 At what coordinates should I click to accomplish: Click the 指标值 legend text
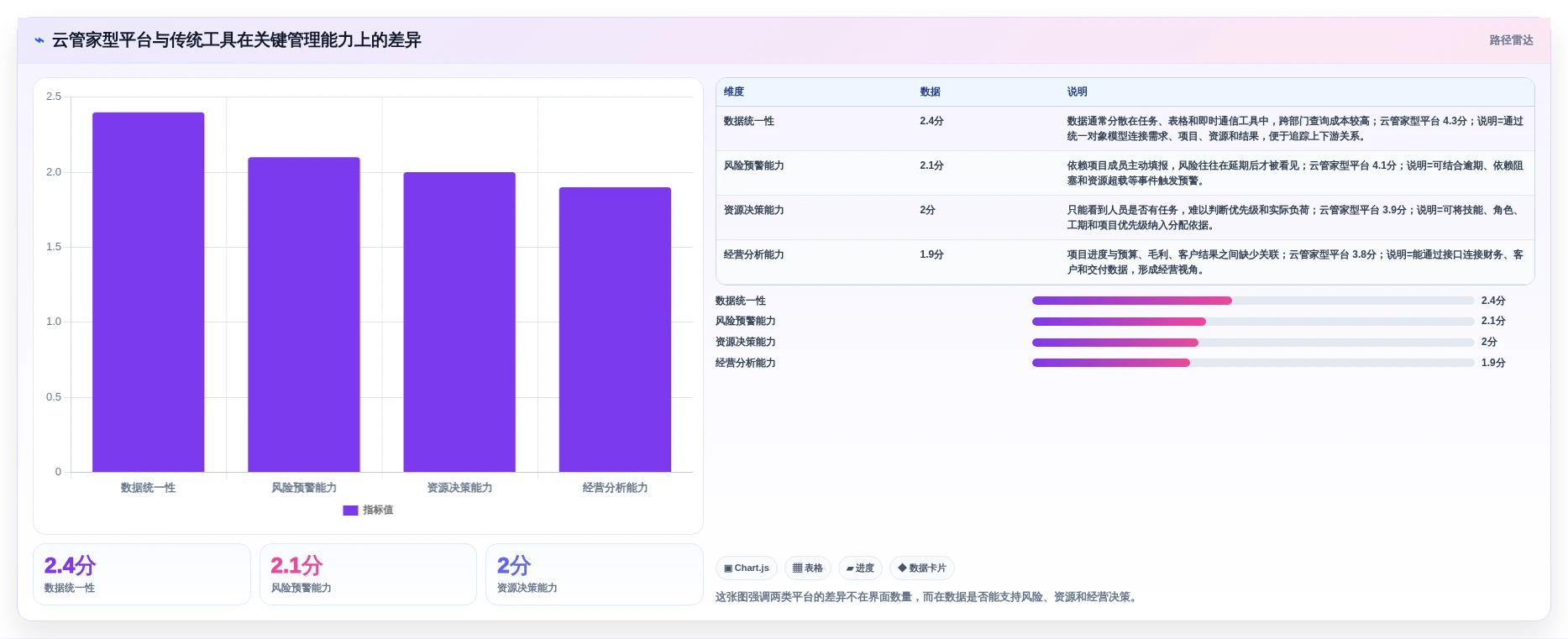tap(378, 510)
